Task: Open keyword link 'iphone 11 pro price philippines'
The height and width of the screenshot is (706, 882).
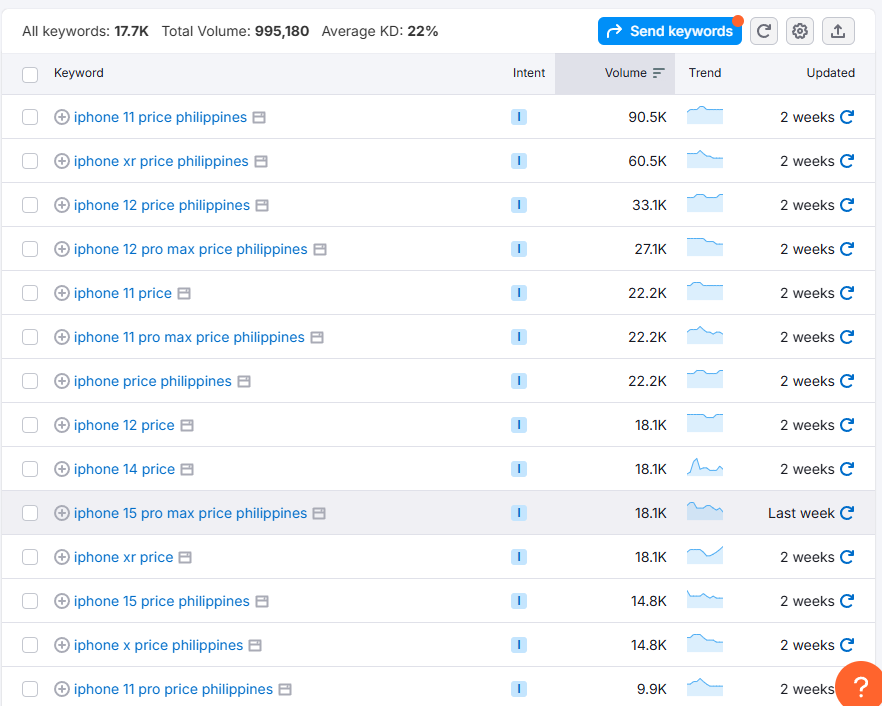Action: (173, 690)
